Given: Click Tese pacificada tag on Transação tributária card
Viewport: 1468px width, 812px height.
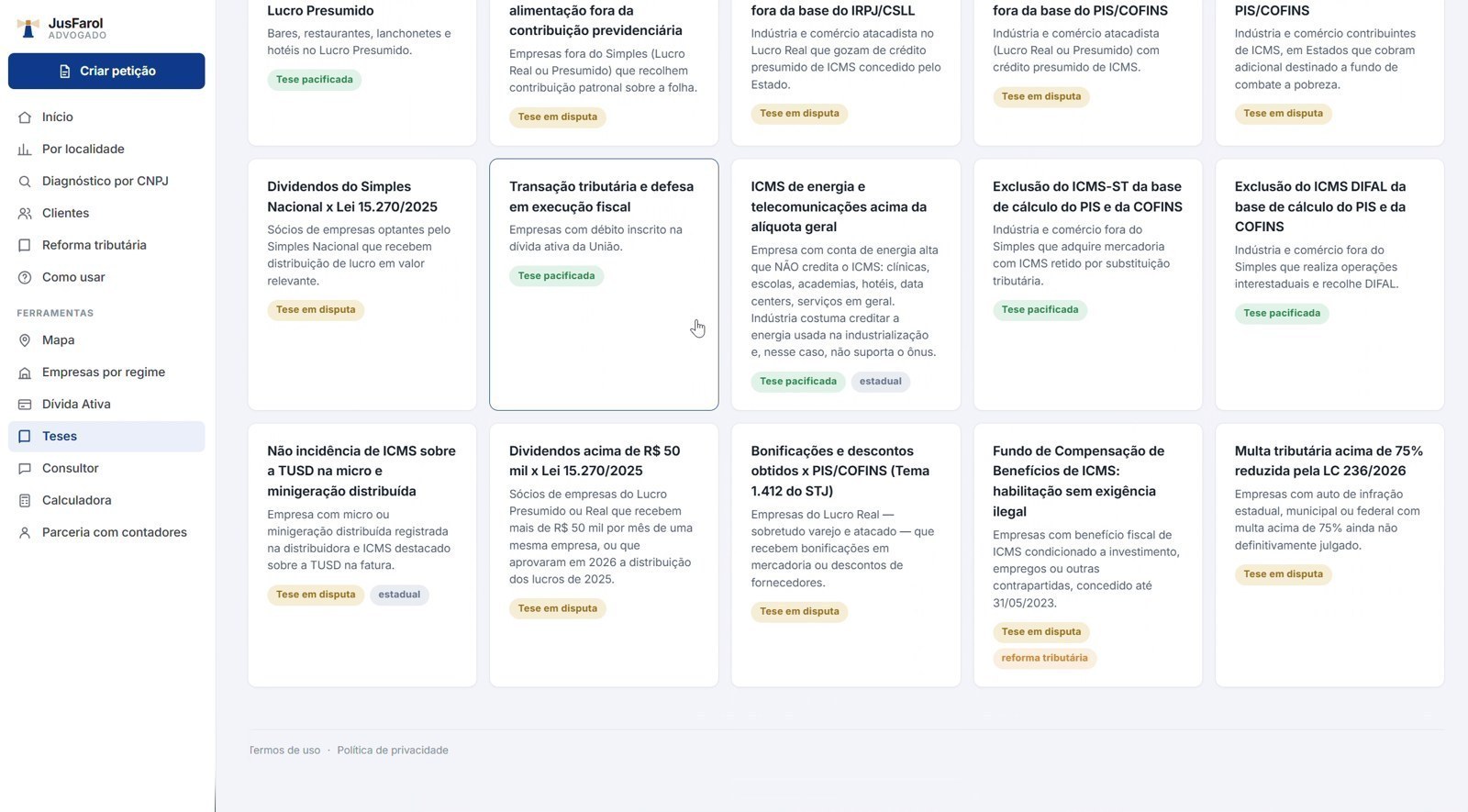Looking at the screenshot, I should click(556, 276).
